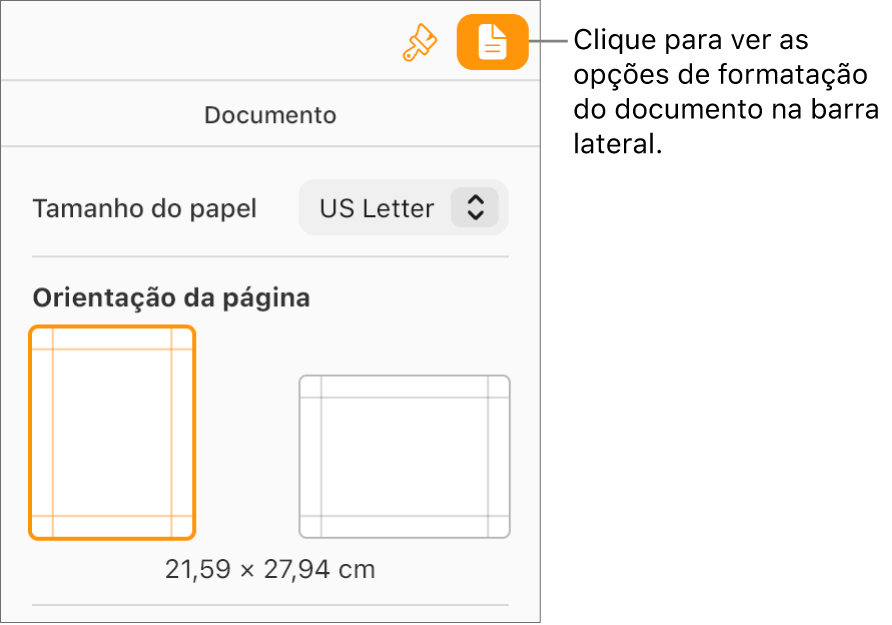
Task: Confirm selection on portrait thumbnail
Action: pos(112,431)
